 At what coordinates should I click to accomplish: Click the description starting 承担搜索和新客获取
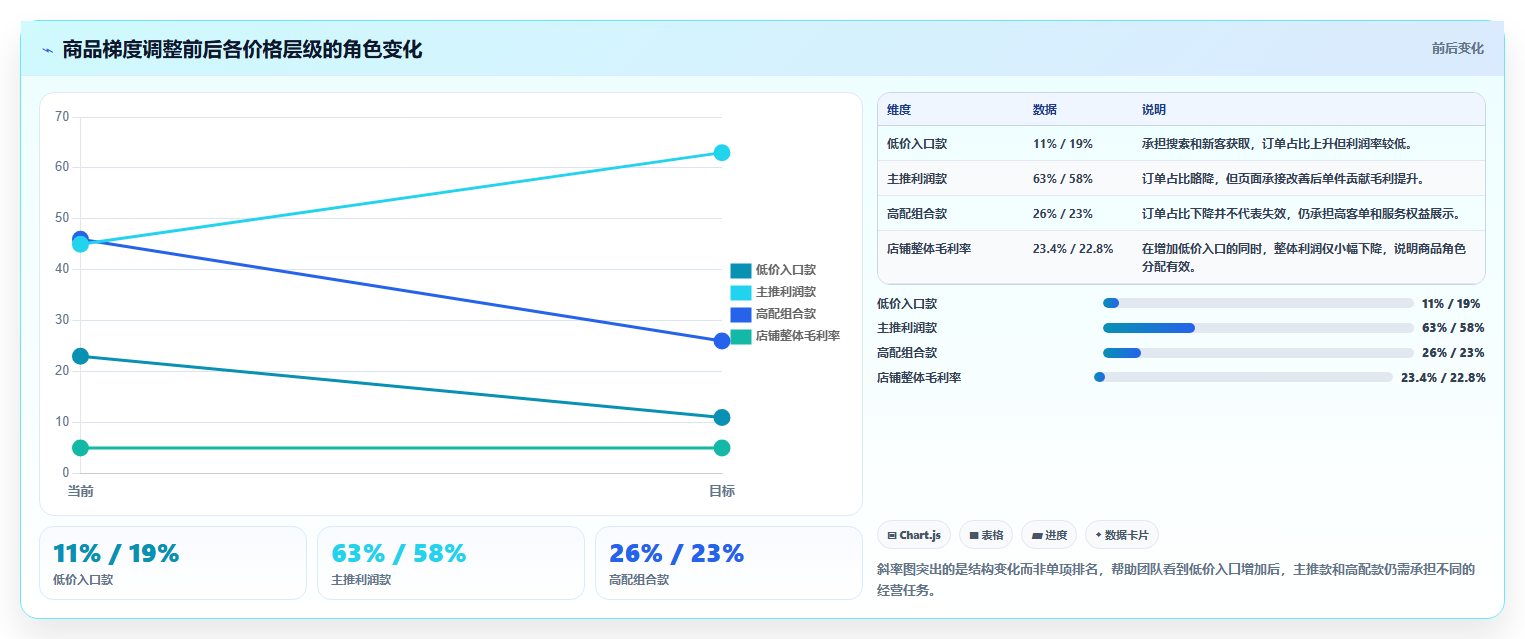1277,144
